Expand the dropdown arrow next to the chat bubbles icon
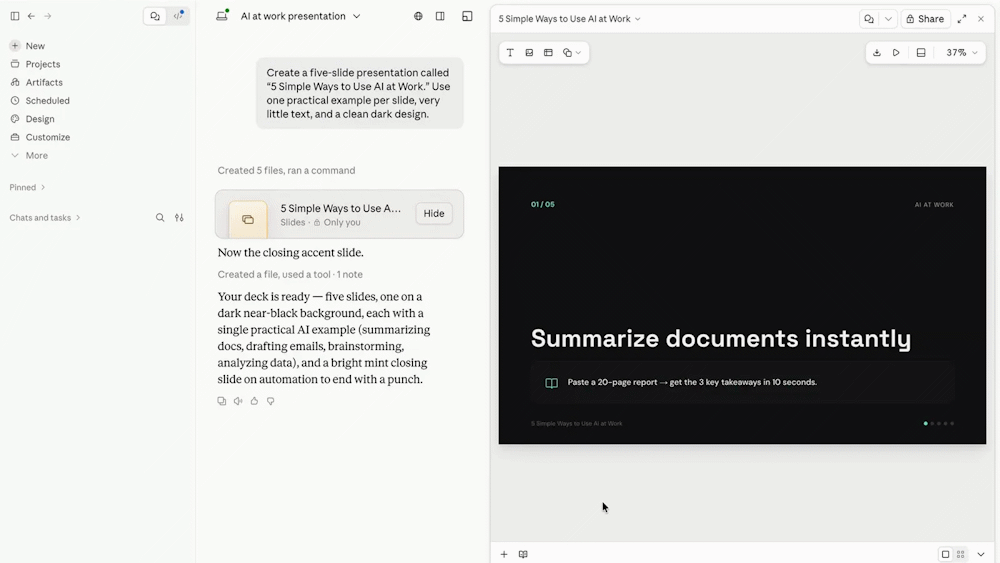This screenshot has height=563, width=1000. click(x=888, y=19)
